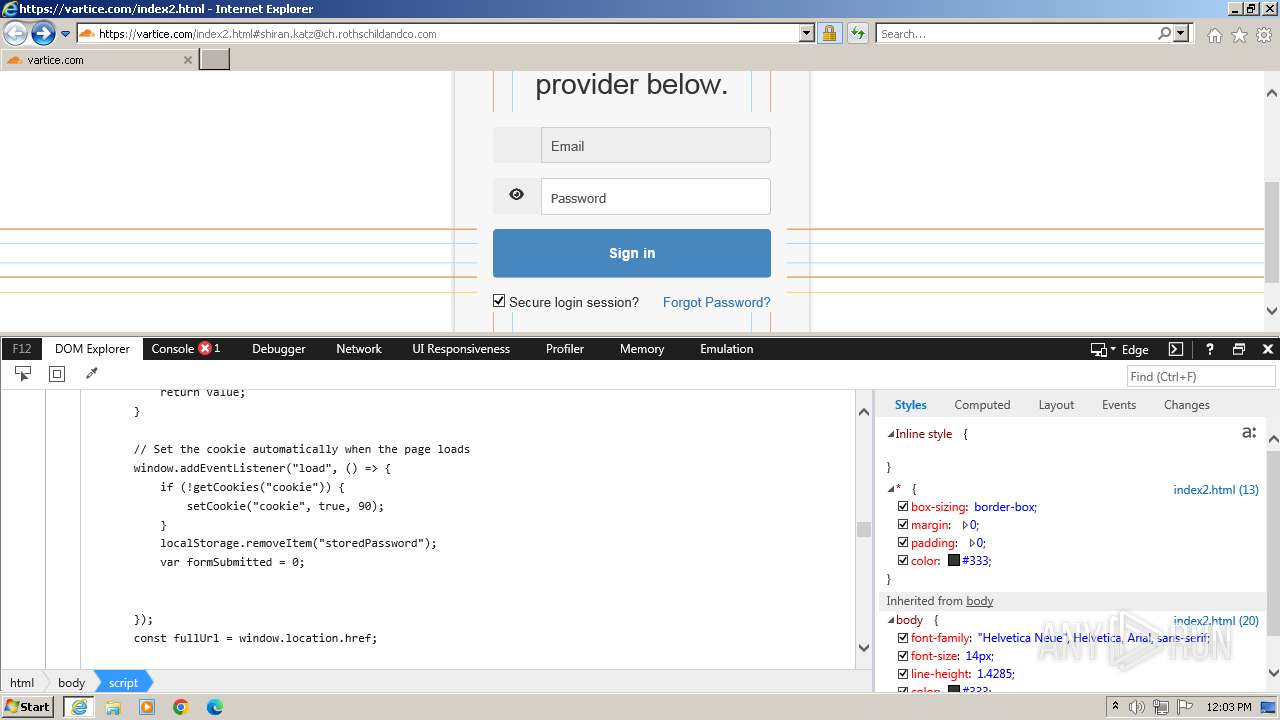Screen dimensions: 1280x720
Task: Expand the padding shorthand value
Action: pos(972,543)
